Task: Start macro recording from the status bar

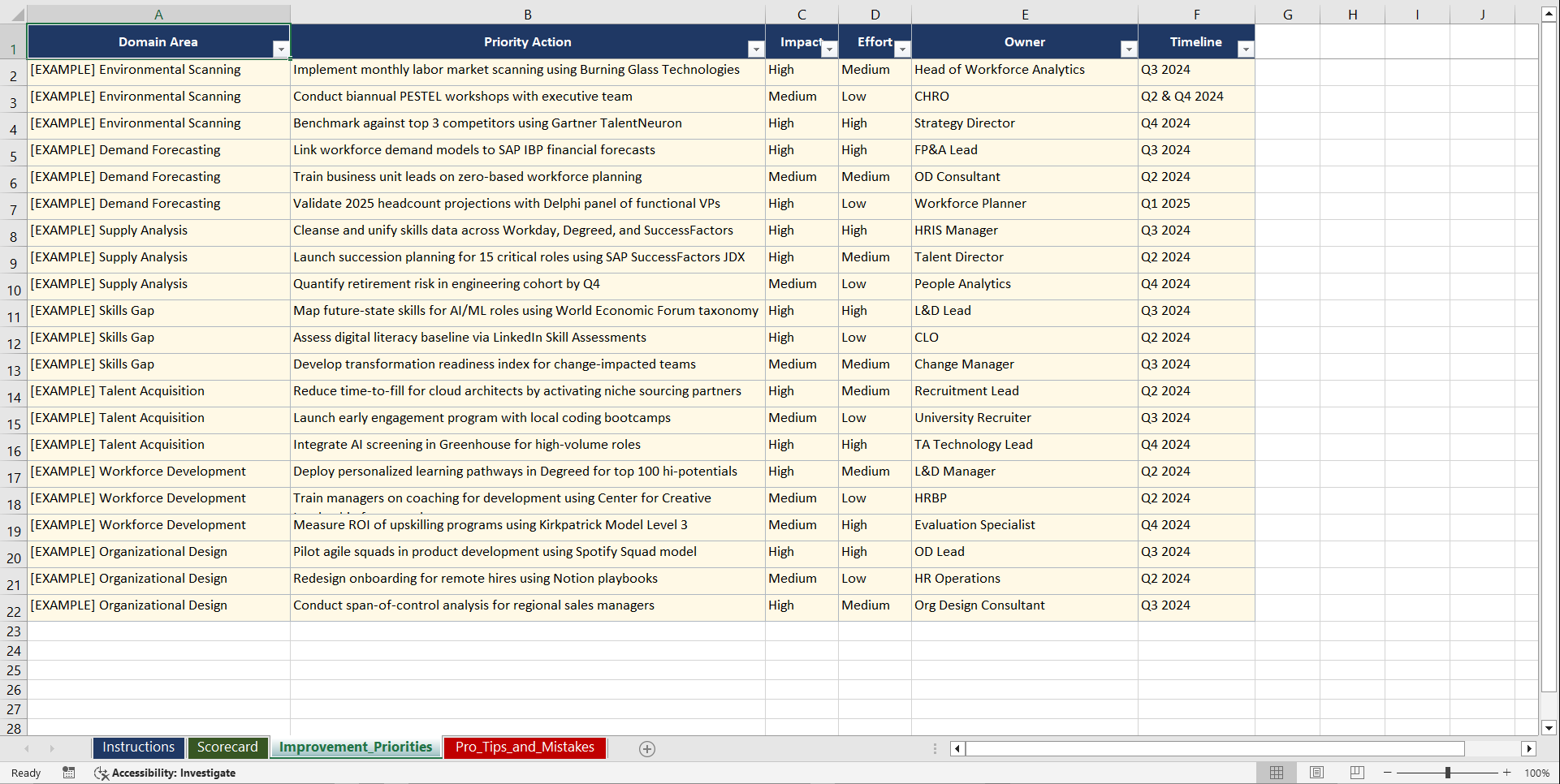Action: (x=69, y=773)
